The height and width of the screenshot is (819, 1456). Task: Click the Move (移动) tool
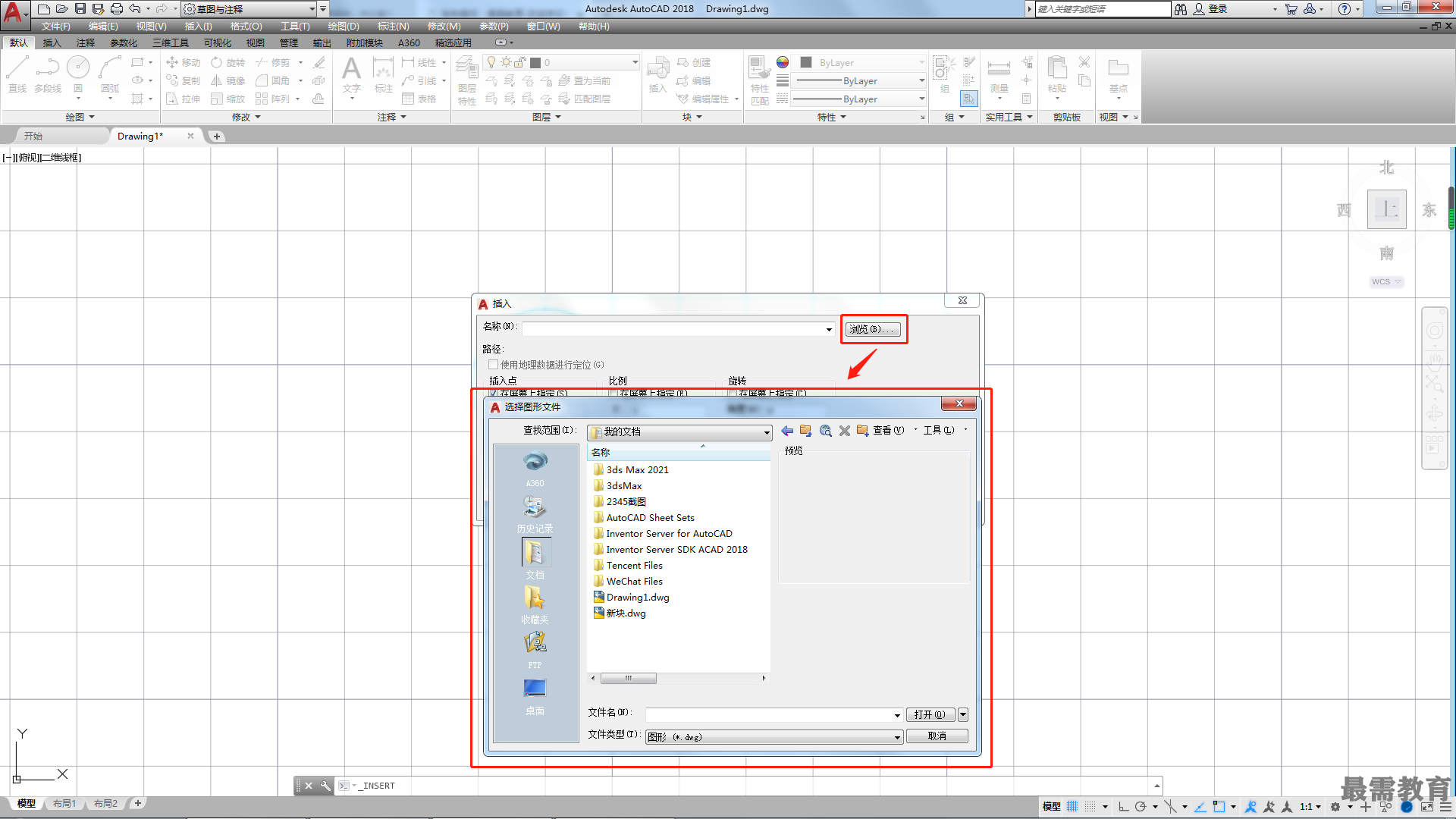[183, 62]
